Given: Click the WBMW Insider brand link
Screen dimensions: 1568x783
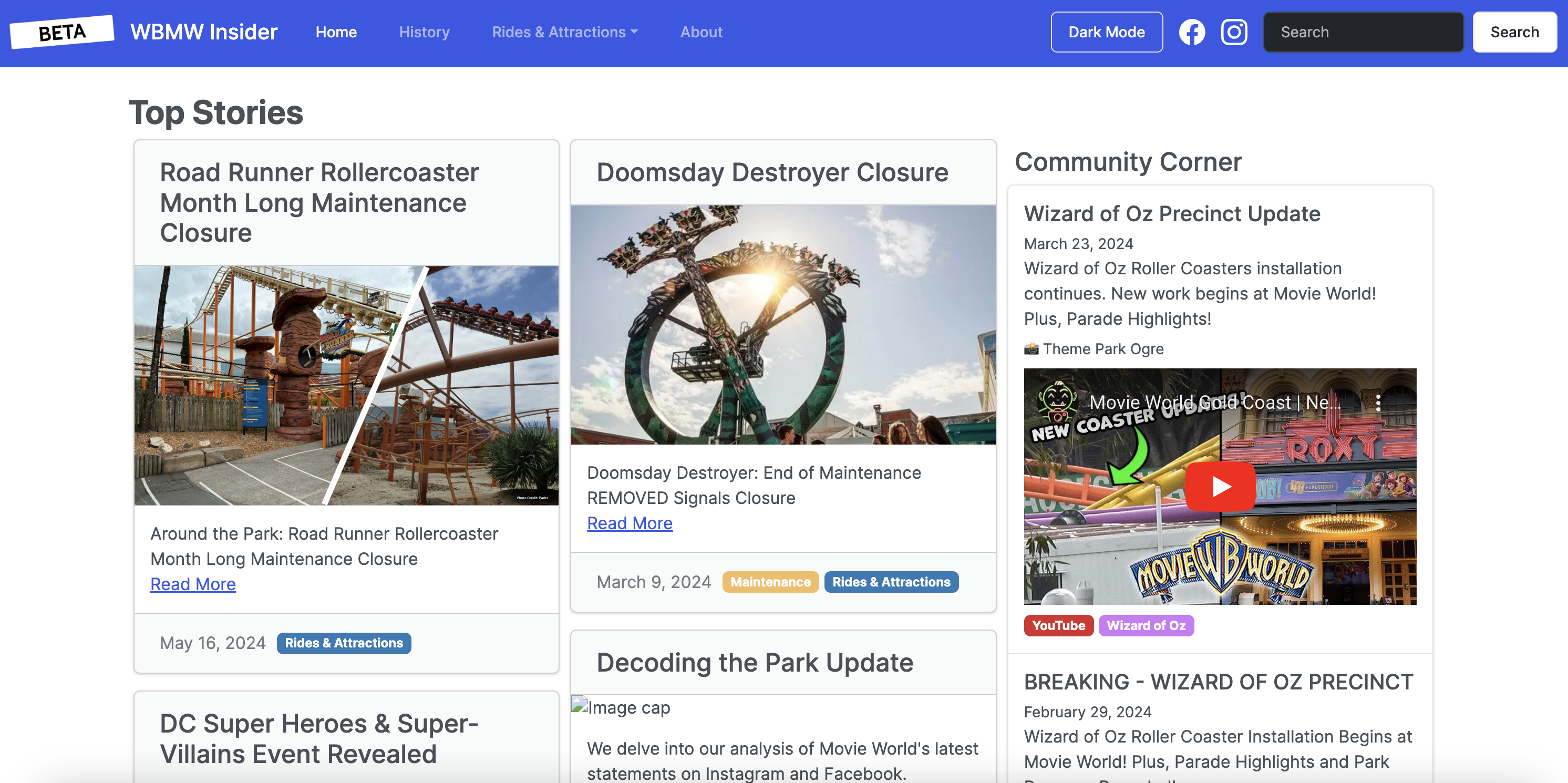Looking at the screenshot, I should [x=203, y=32].
